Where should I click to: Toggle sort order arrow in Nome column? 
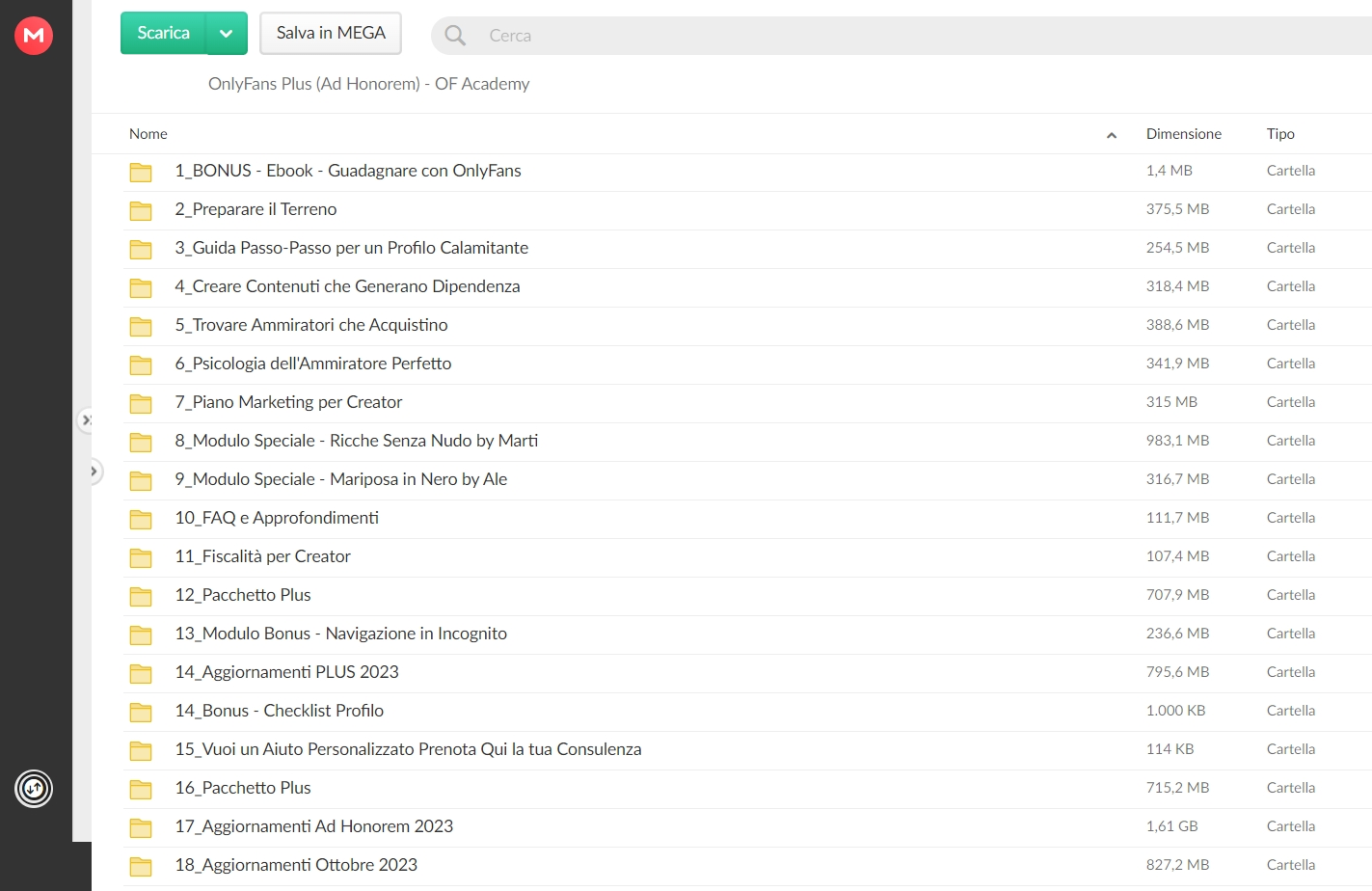coord(1112,135)
